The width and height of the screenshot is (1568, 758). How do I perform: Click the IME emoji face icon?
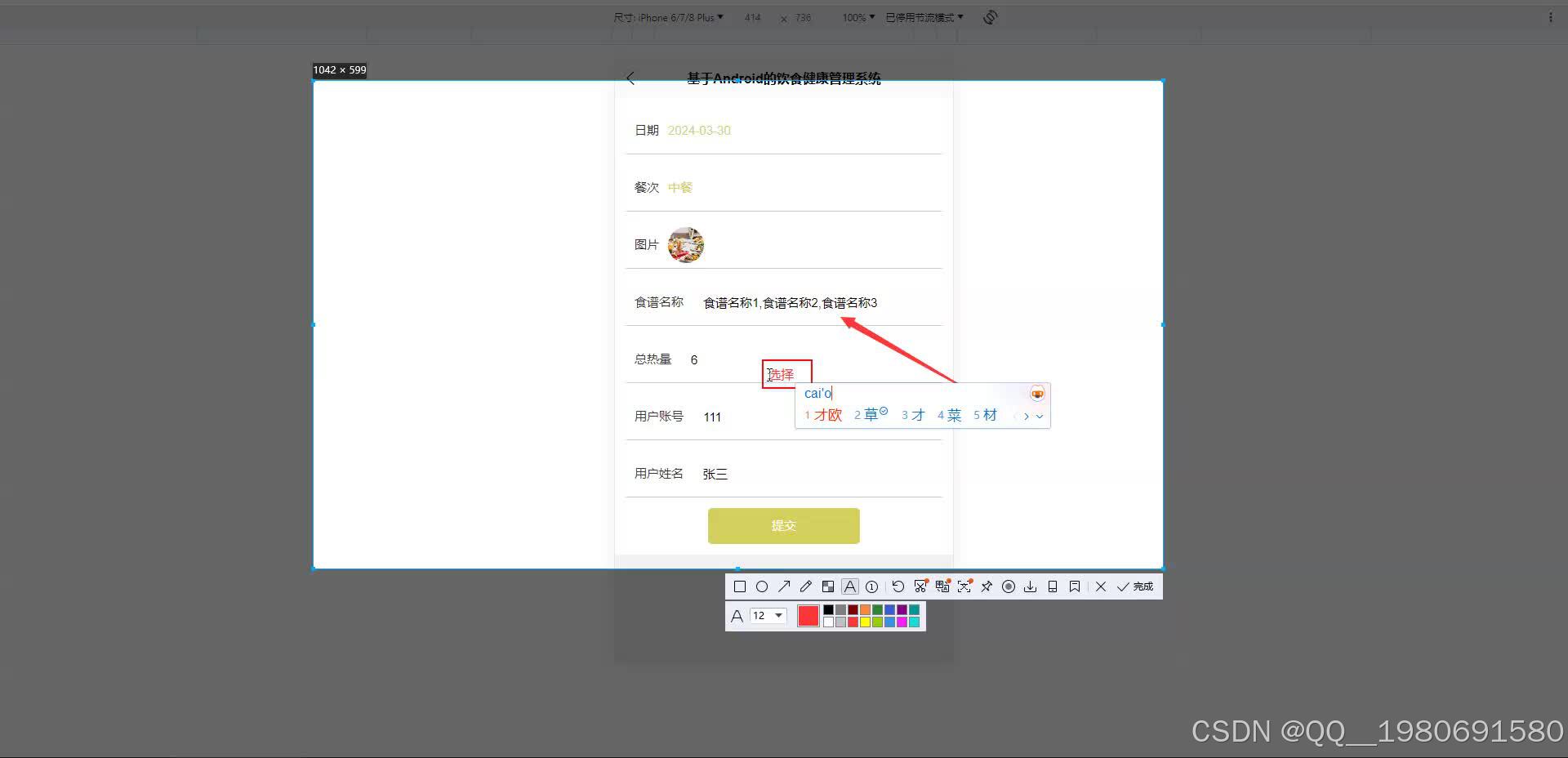click(x=1037, y=394)
